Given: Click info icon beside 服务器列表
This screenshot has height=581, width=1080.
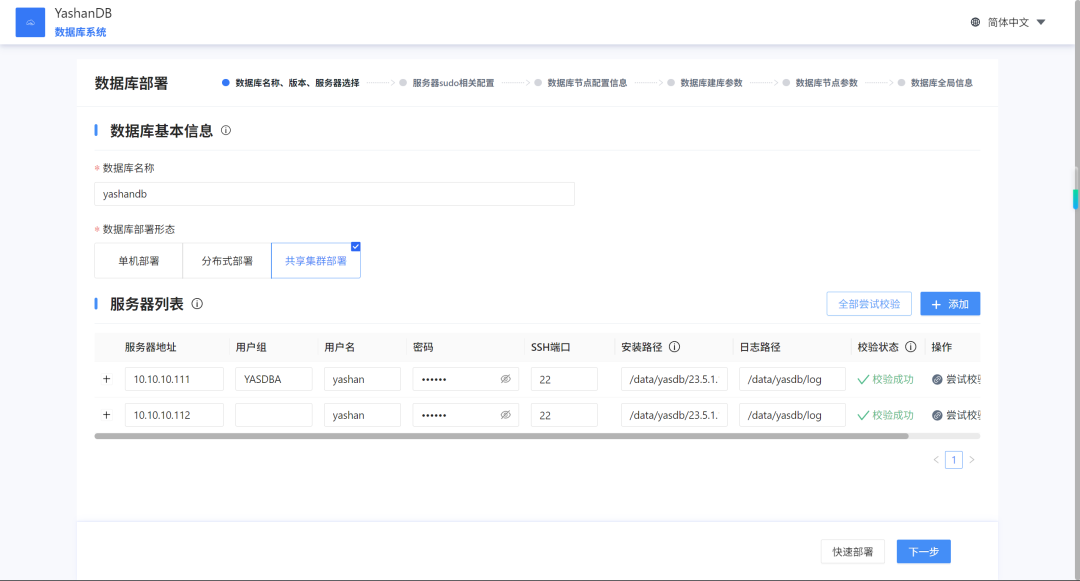Looking at the screenshot, I should pos(197,304).
